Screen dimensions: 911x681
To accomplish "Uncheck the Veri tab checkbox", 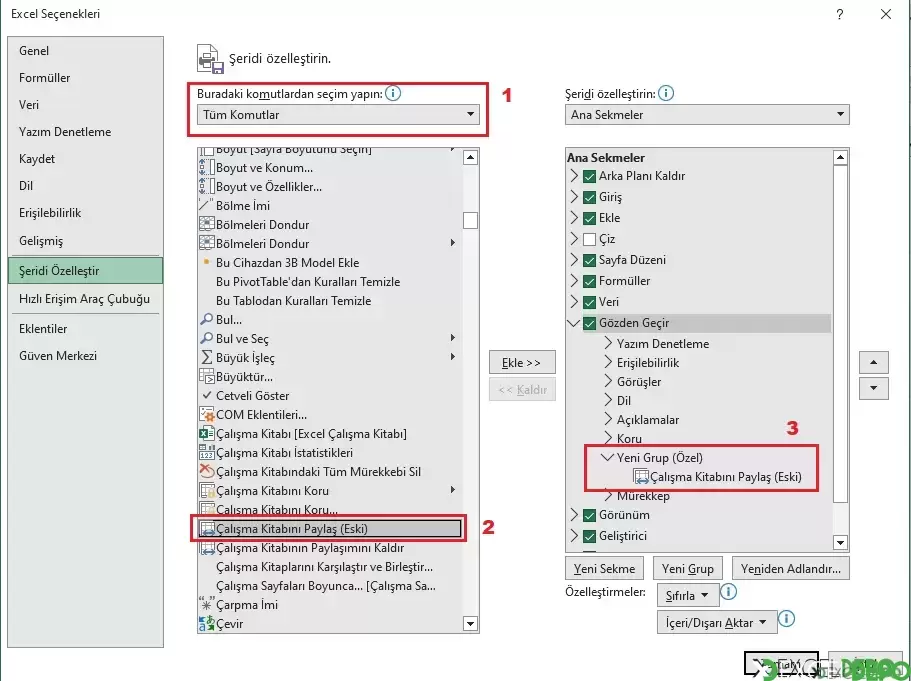I will [x=589, y=302].
